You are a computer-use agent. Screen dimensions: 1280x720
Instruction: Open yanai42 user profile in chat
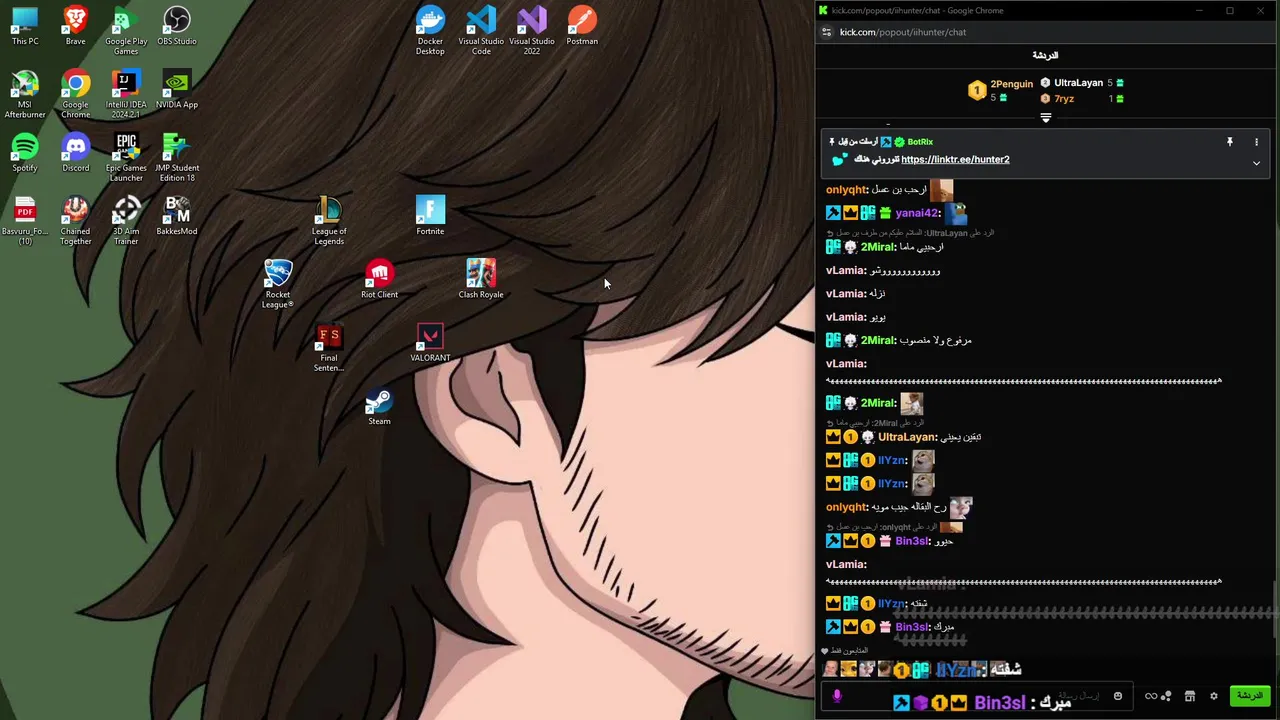918,213
